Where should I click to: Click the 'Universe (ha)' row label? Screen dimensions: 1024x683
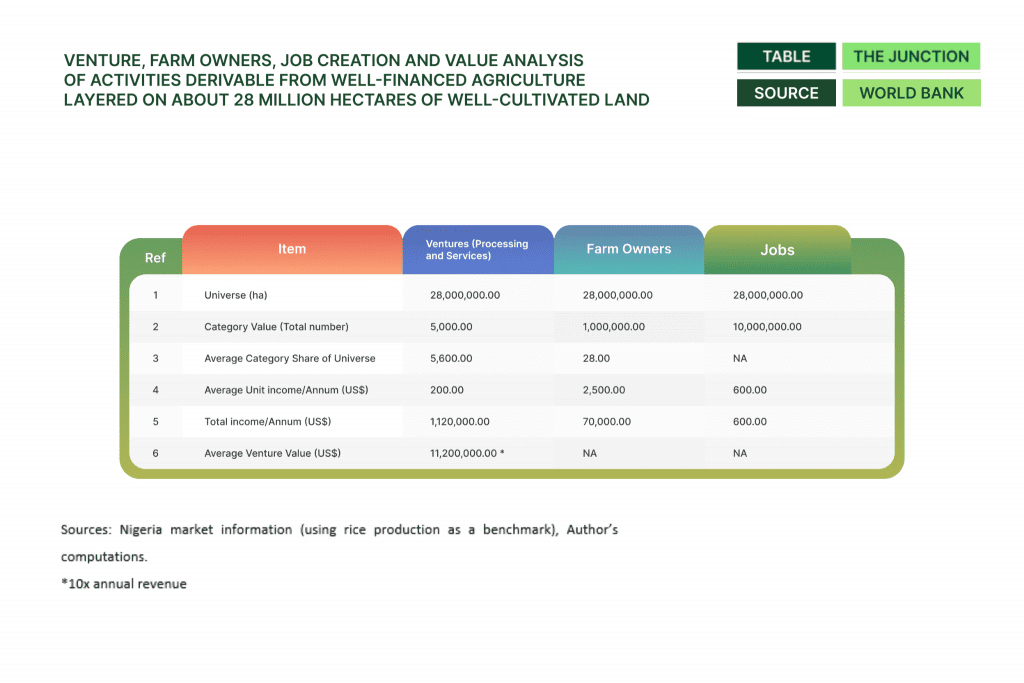coord(236,295)
